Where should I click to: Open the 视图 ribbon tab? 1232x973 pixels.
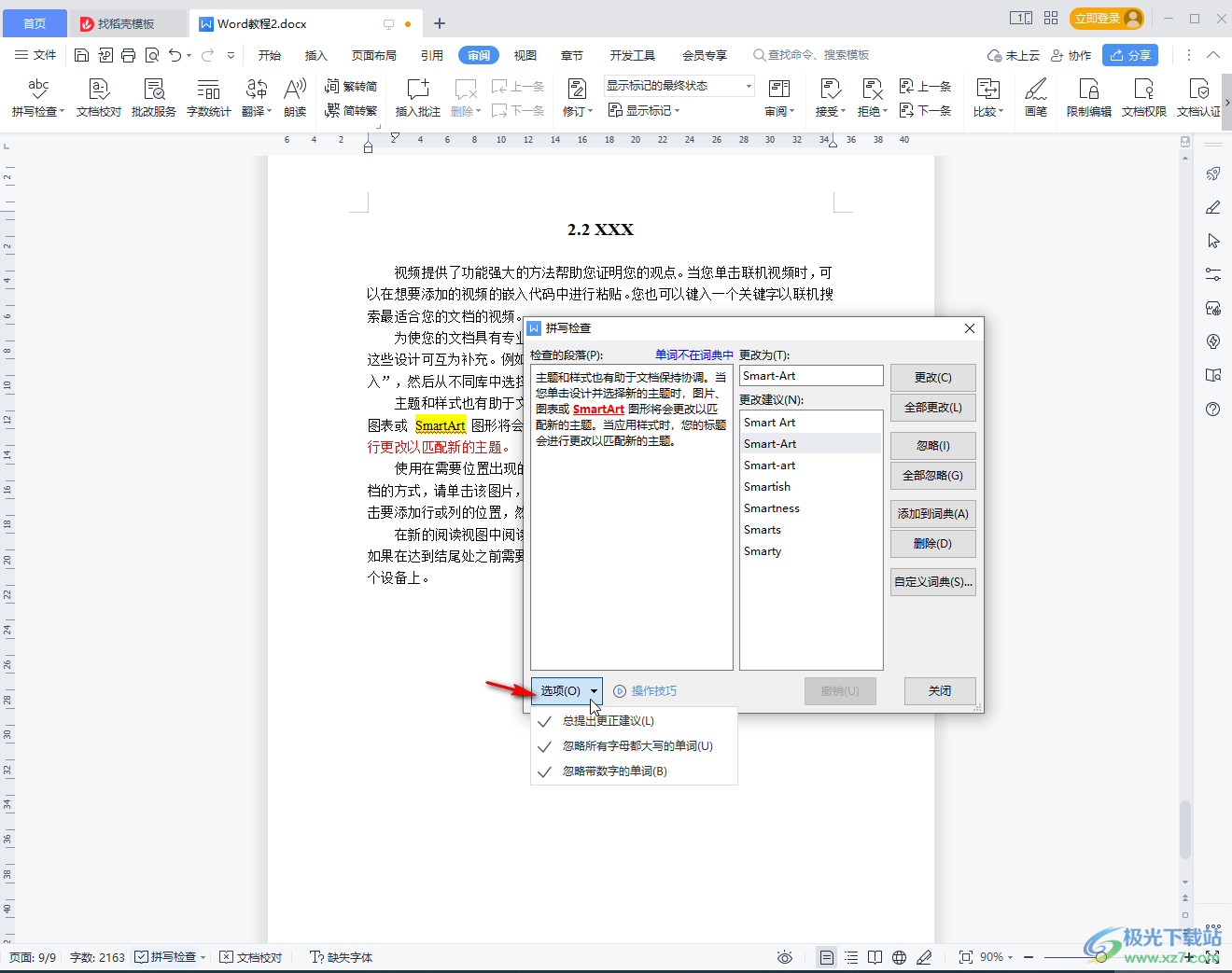coord(525,55)
